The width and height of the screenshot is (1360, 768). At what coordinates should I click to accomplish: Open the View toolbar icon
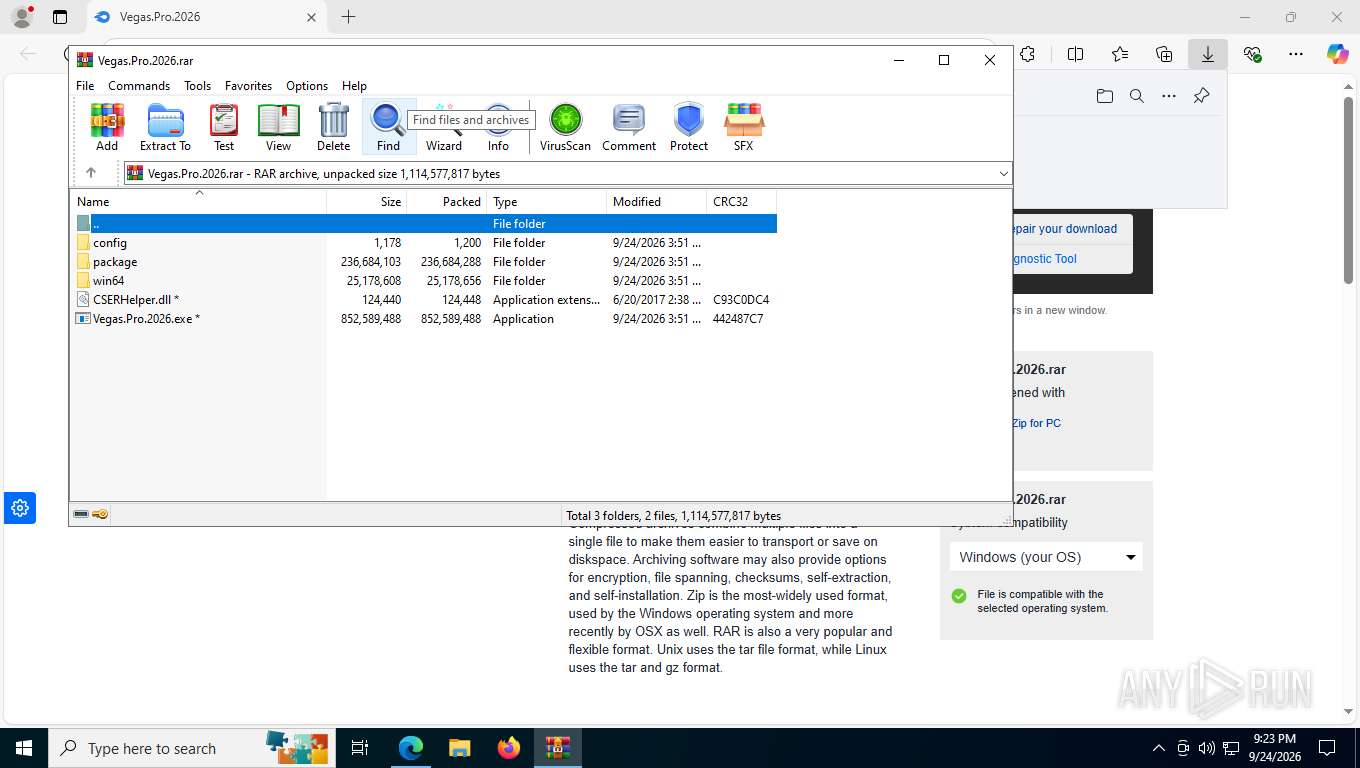278,127
